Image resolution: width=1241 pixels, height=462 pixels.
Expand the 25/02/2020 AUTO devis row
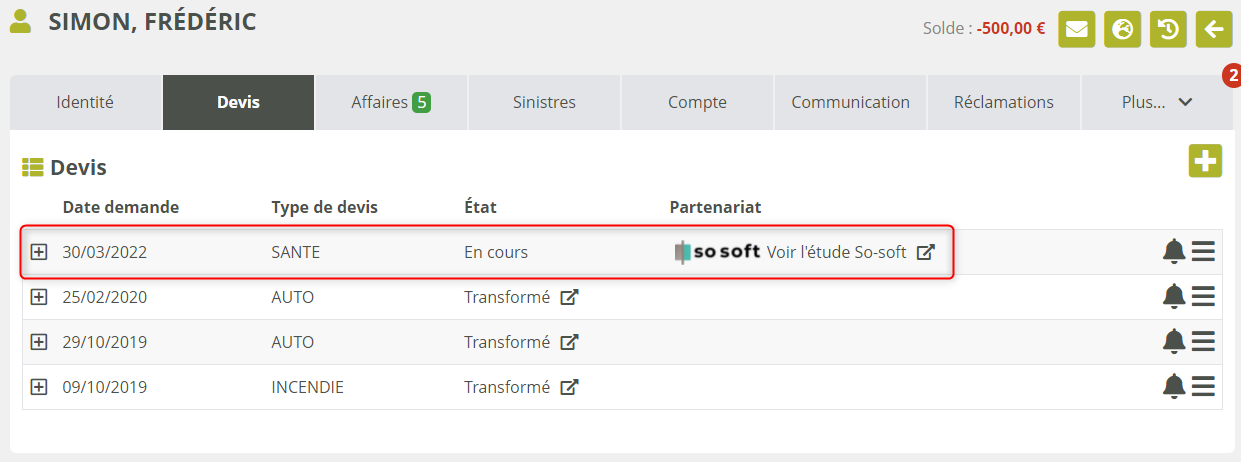pyautogui.click(x=39, y=297)
